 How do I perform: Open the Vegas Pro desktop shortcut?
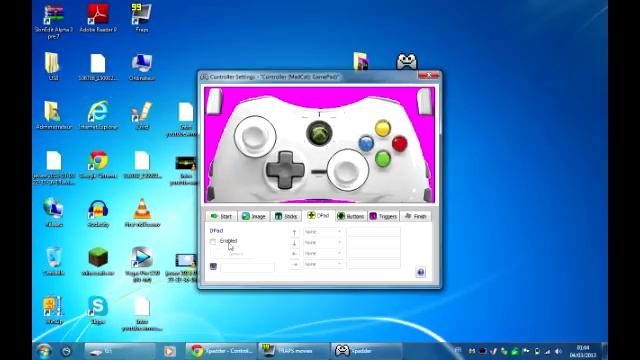142,264
